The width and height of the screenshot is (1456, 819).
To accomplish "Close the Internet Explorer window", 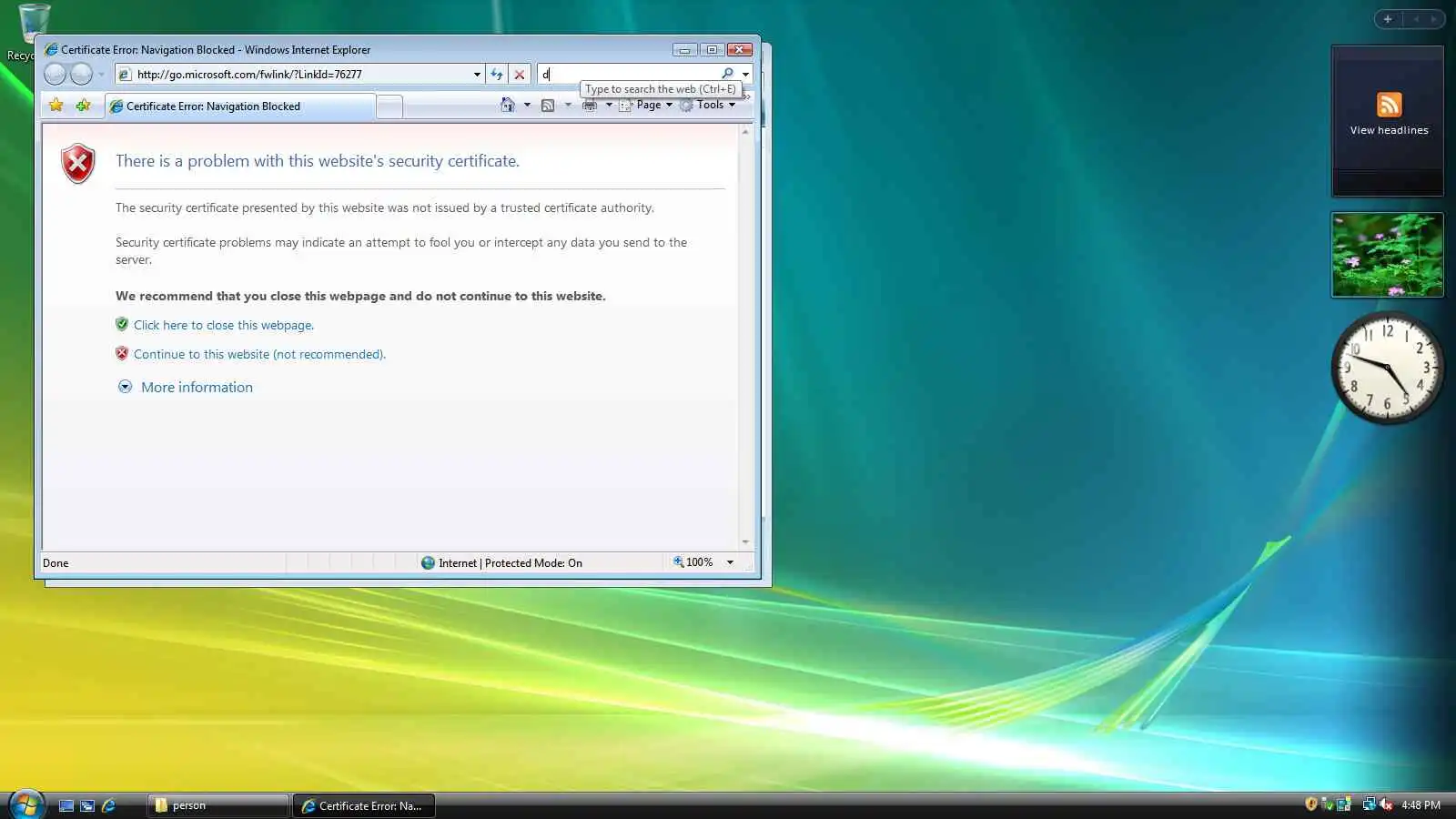I will pyautogui.click(x=740, y=50).
